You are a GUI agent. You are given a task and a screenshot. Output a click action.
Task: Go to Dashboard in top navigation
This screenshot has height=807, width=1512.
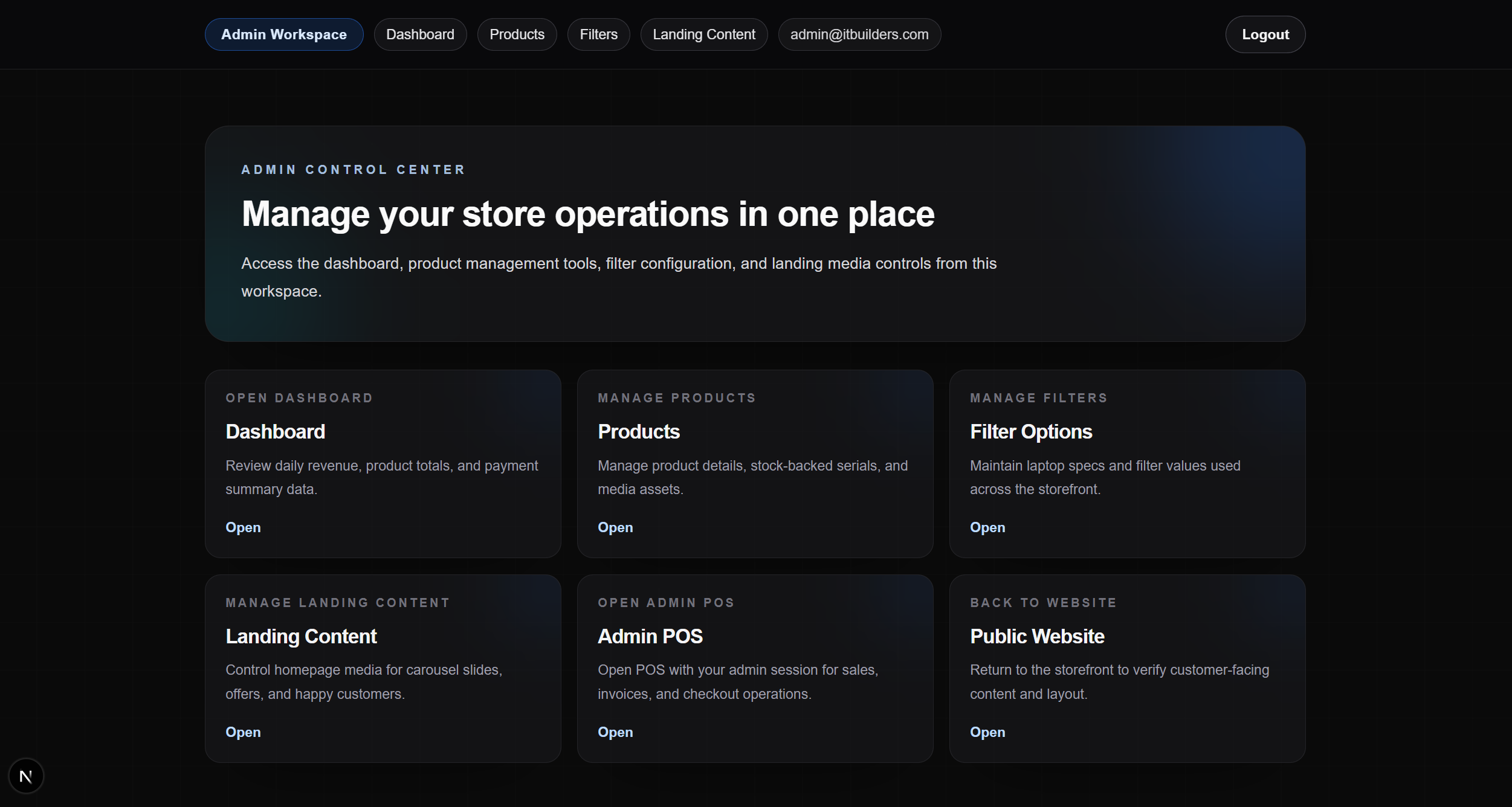click(x=420, y=34)
